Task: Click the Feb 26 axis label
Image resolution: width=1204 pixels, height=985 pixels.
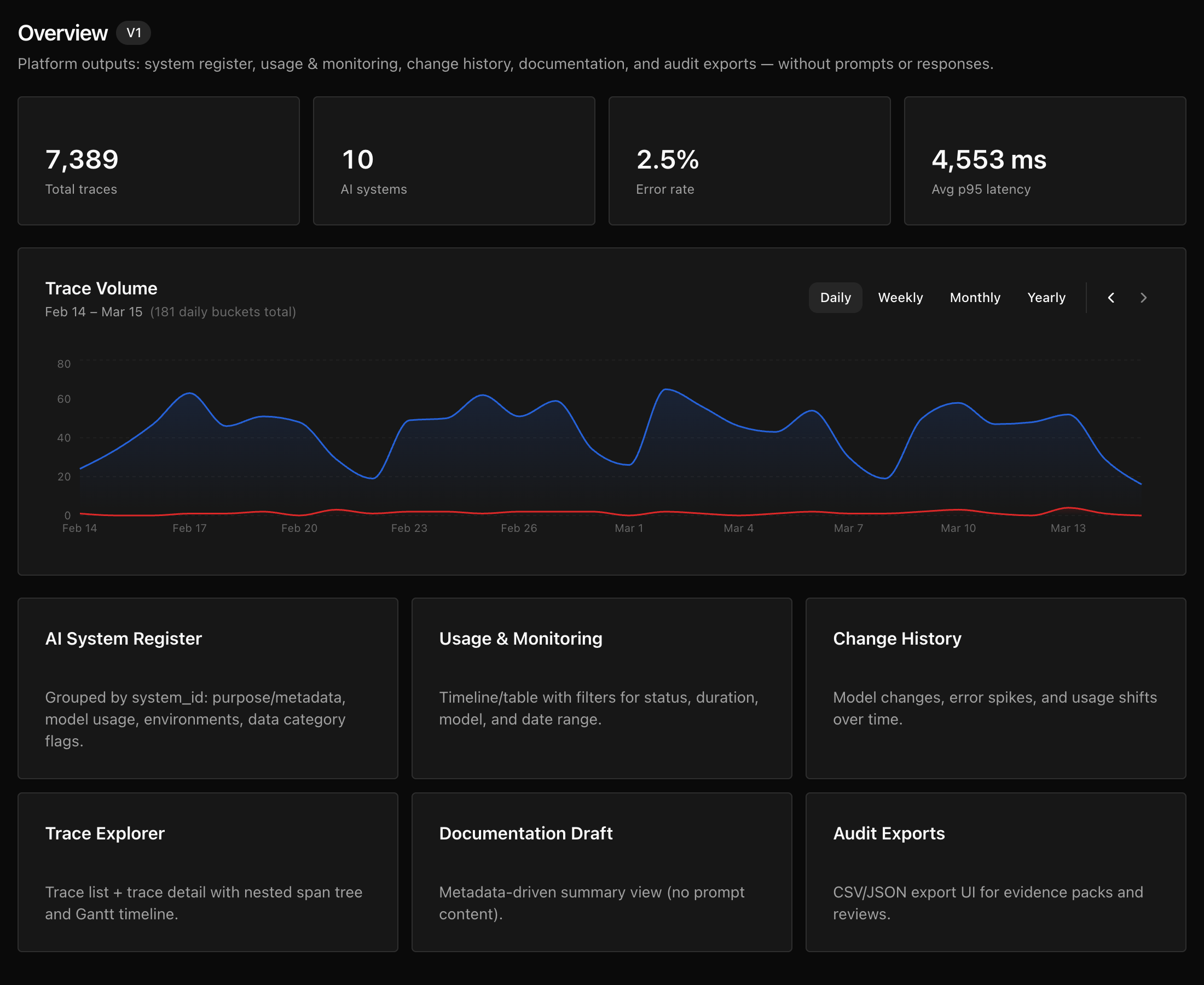Action: click(x=519, y=528)
